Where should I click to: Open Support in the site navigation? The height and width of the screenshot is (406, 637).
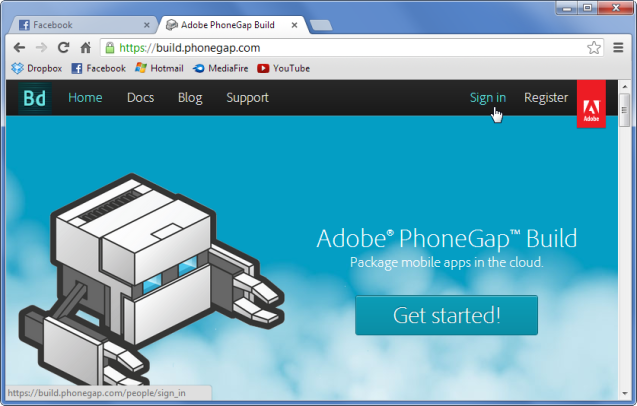point(247,98)
